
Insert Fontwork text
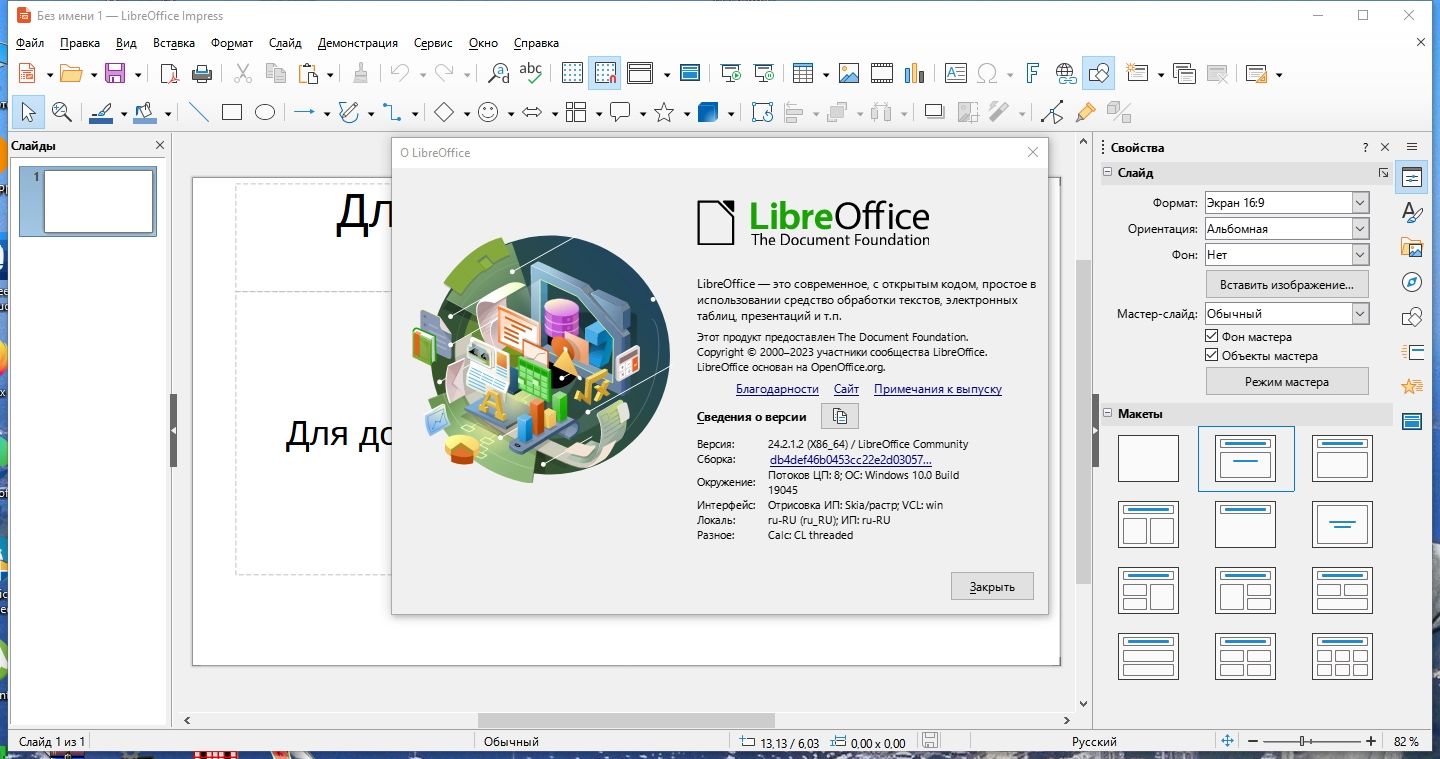point(1031,73)
